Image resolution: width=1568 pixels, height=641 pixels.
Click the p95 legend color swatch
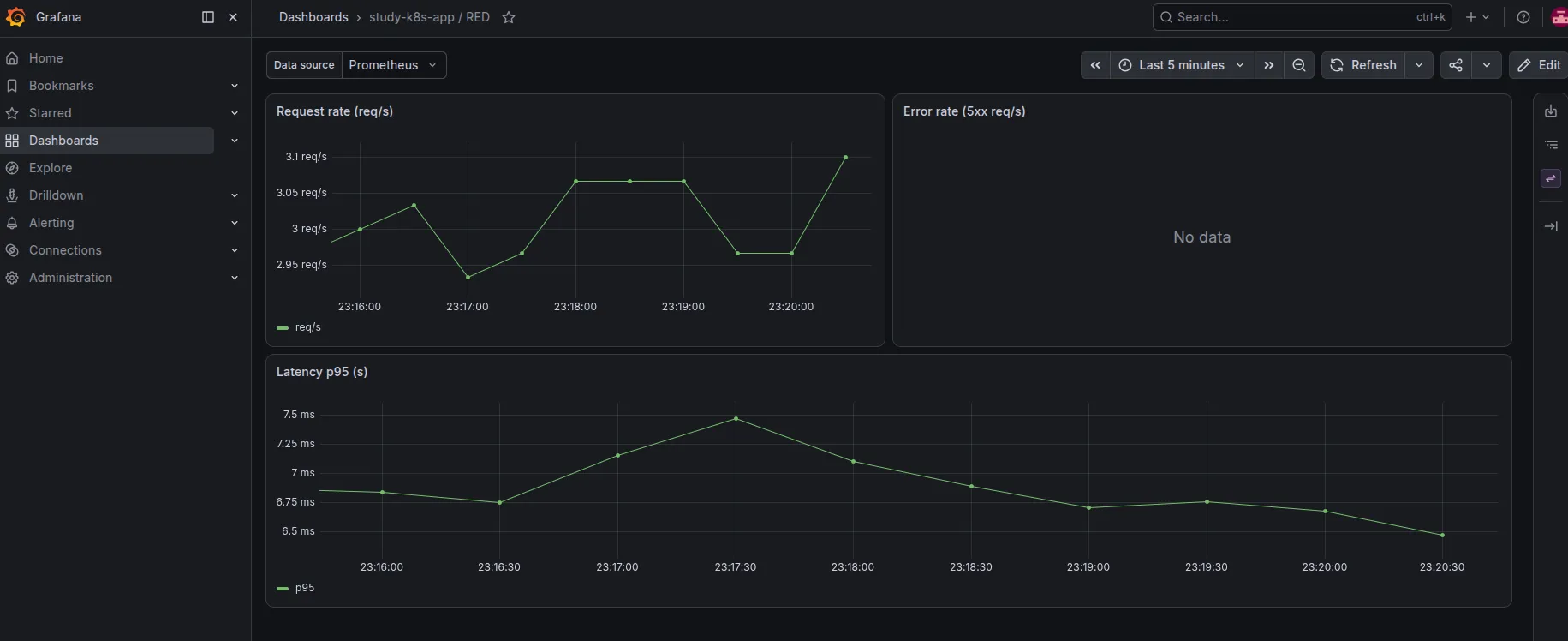283,589
